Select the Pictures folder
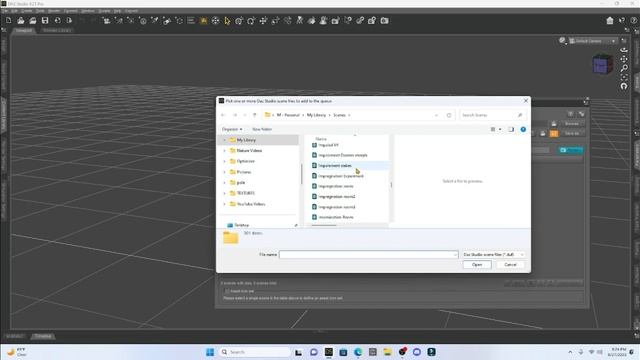The height and width of the screenshot is (360, 640). (244, 172)
